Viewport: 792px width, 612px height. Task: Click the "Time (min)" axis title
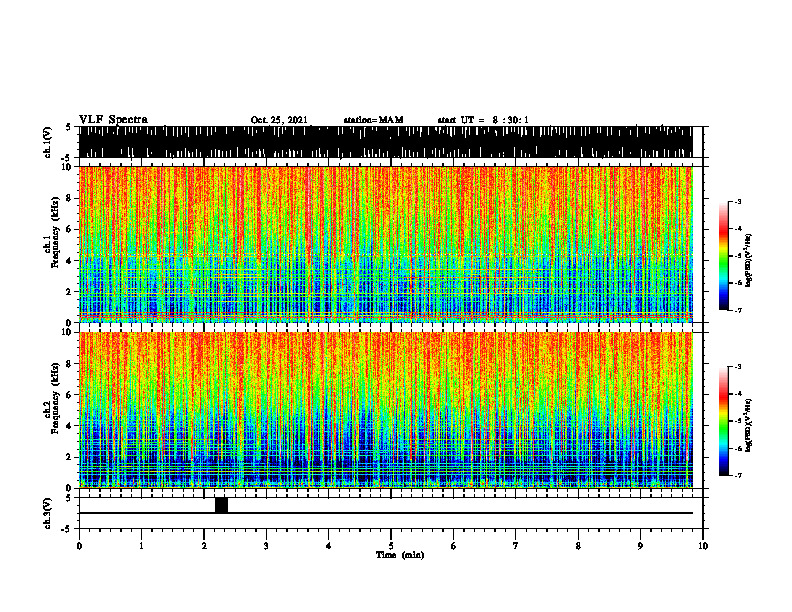pyautogui.click(x=400, y=555)
